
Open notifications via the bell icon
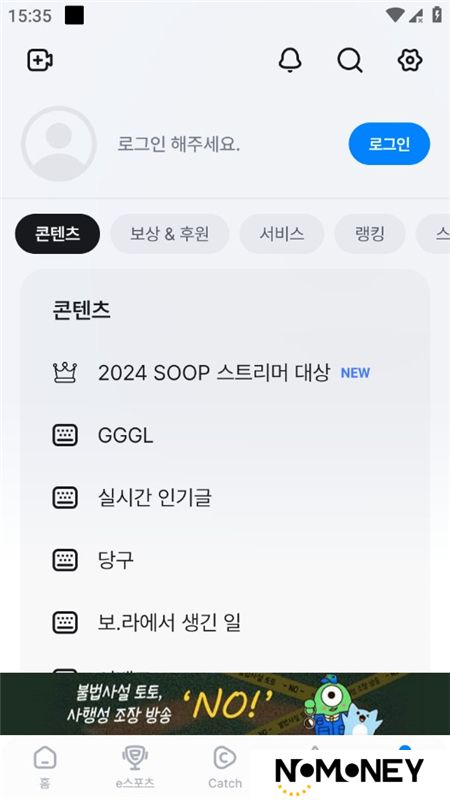pos(290,60)
